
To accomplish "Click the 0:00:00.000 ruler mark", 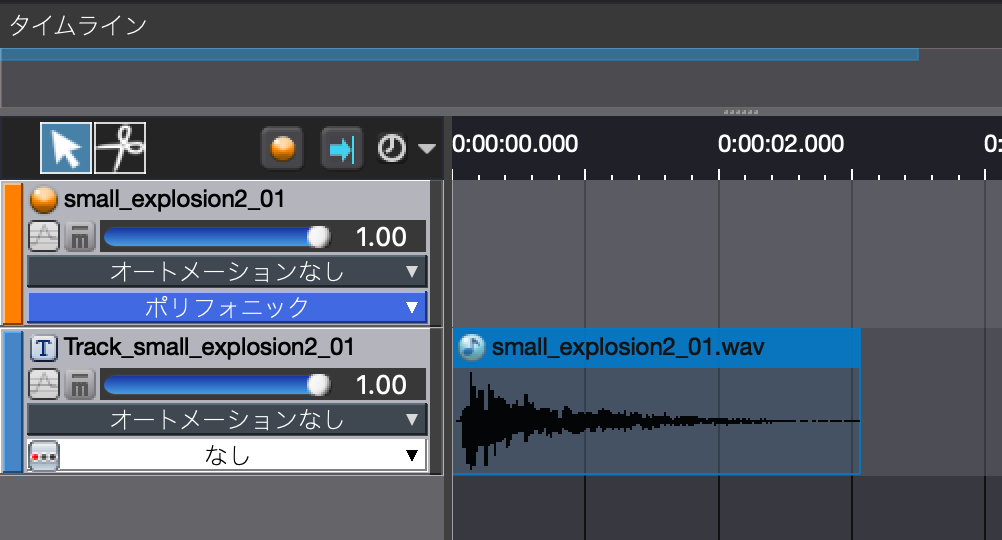I will pyautogui.click(x=515, y=144).
